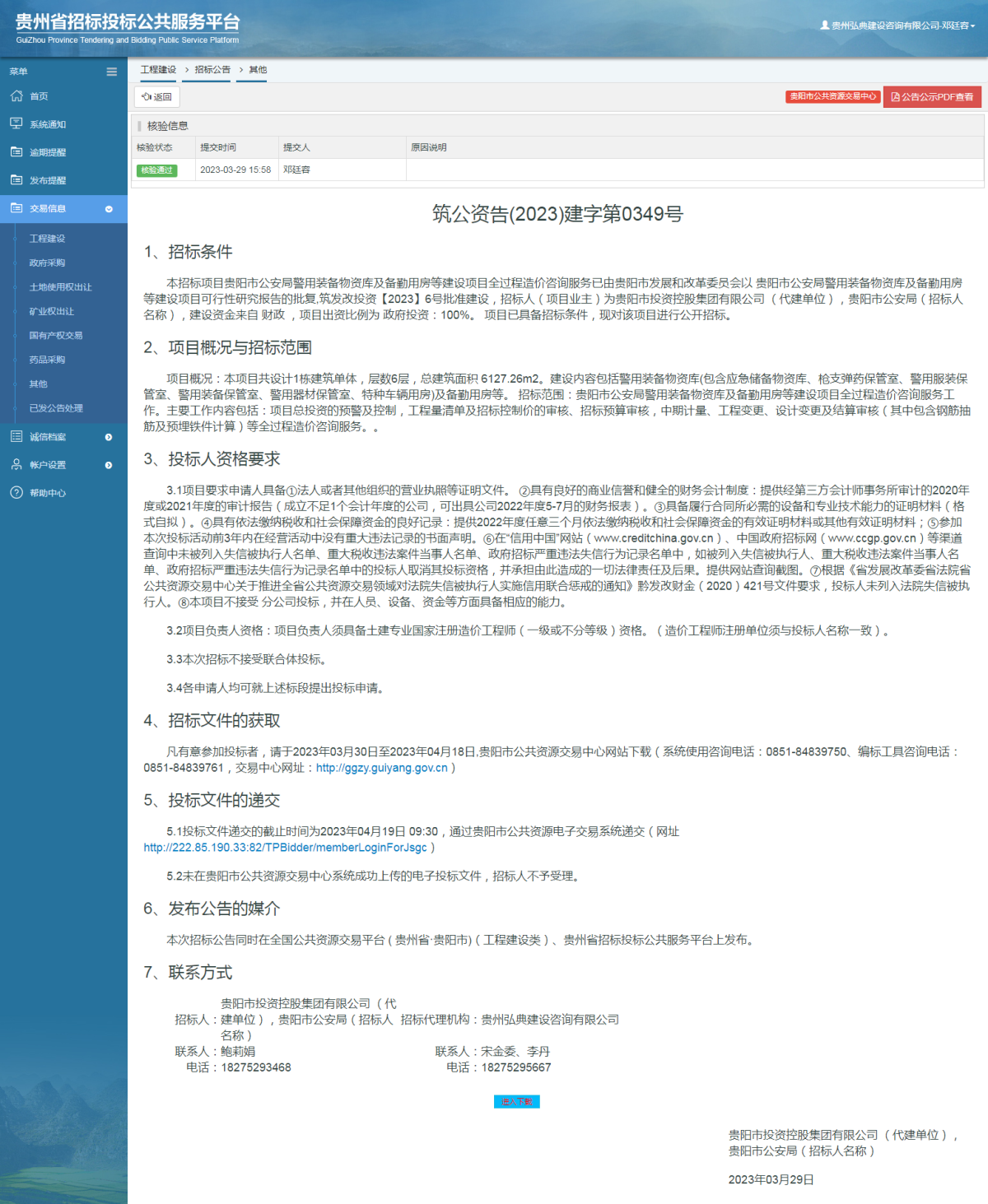This screenshot has height=1204, width=988.
Task: Switch to the 工程建设 breadcrumb tab
Action: [x=157, y=70]
